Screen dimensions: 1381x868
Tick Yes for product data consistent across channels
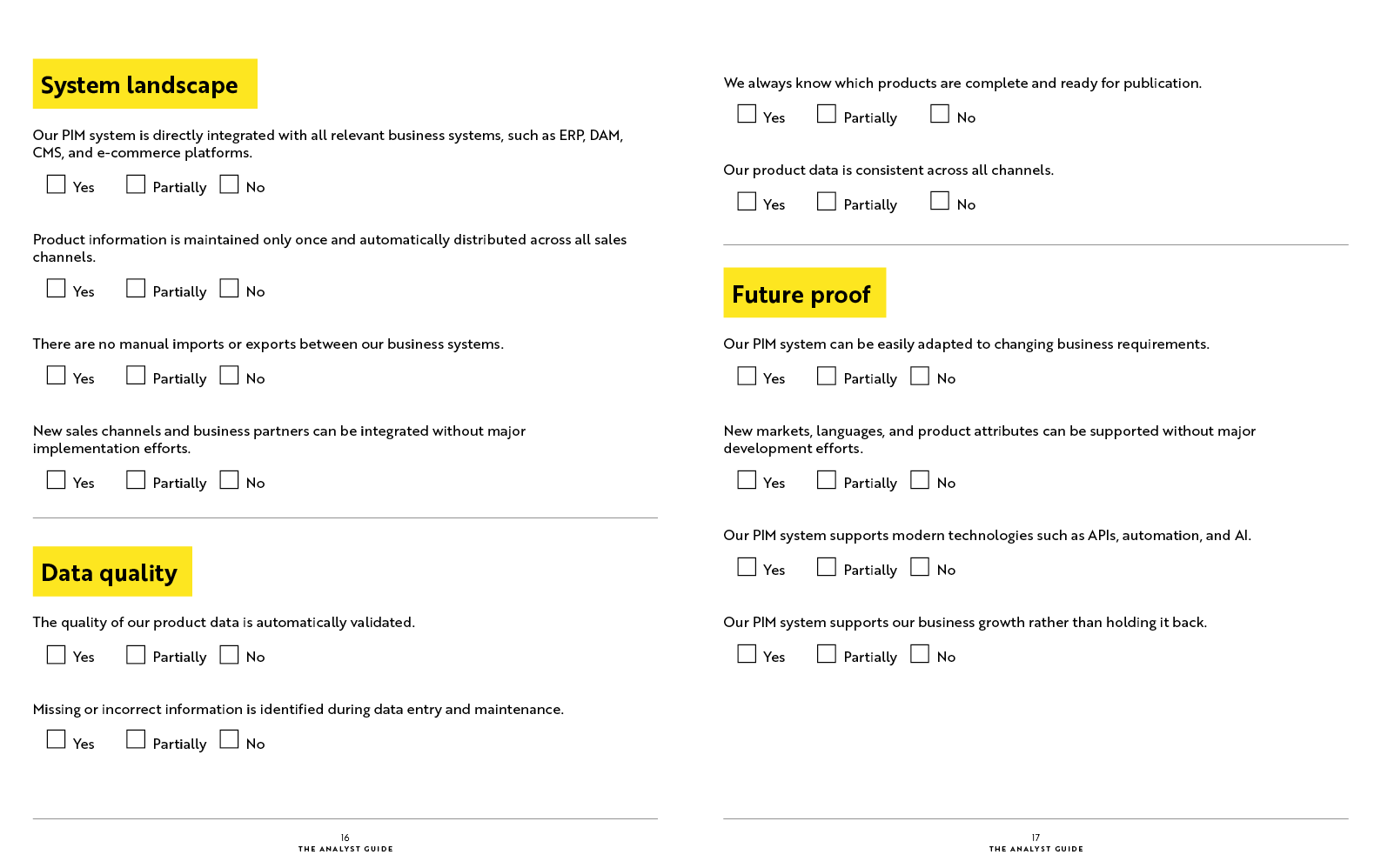click(x=747, y=202)
